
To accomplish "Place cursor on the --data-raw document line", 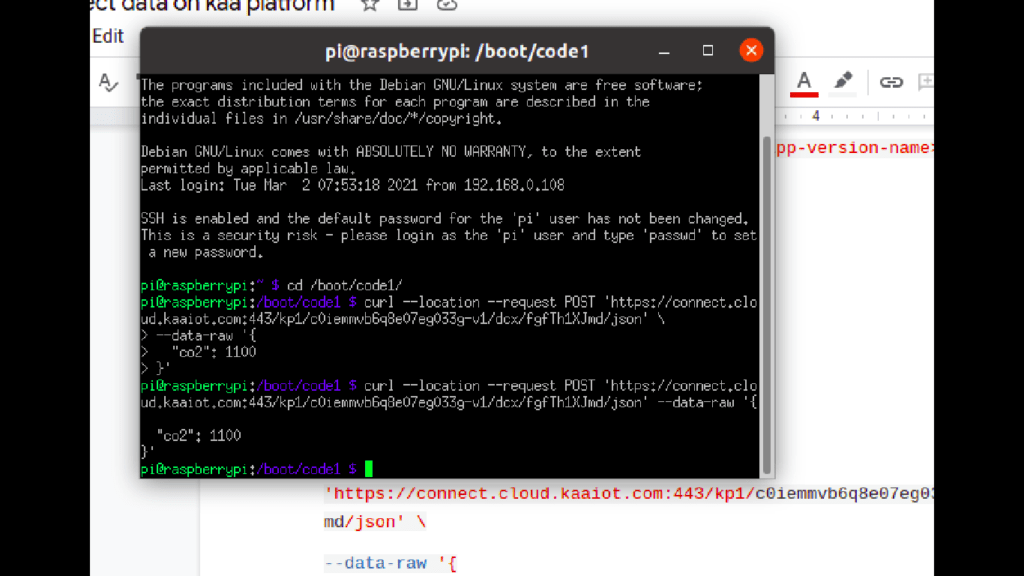I will coord(390,563).
